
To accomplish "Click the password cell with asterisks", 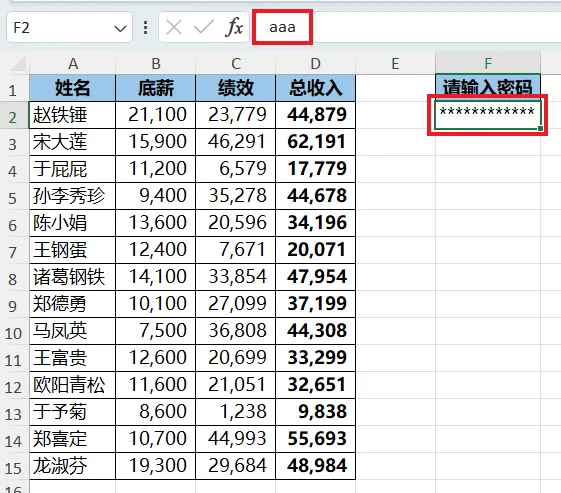I will click(x=487, y=115).
